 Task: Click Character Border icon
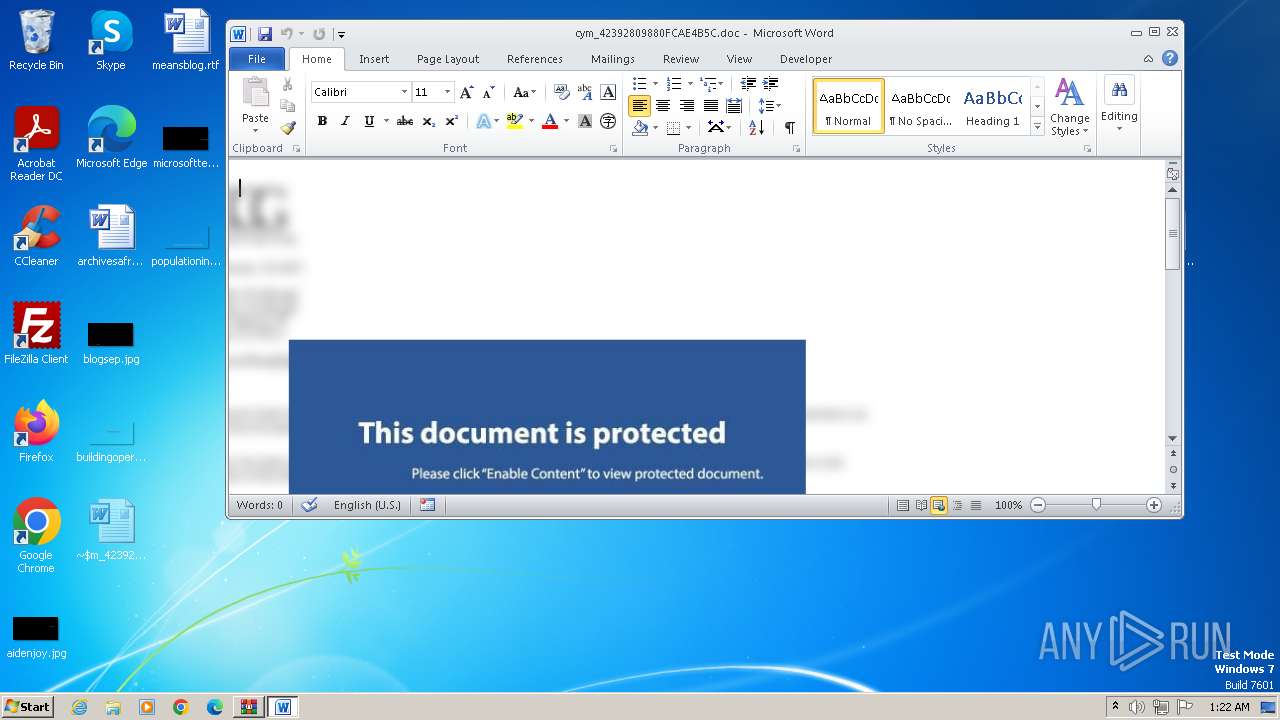coord(608,92)
